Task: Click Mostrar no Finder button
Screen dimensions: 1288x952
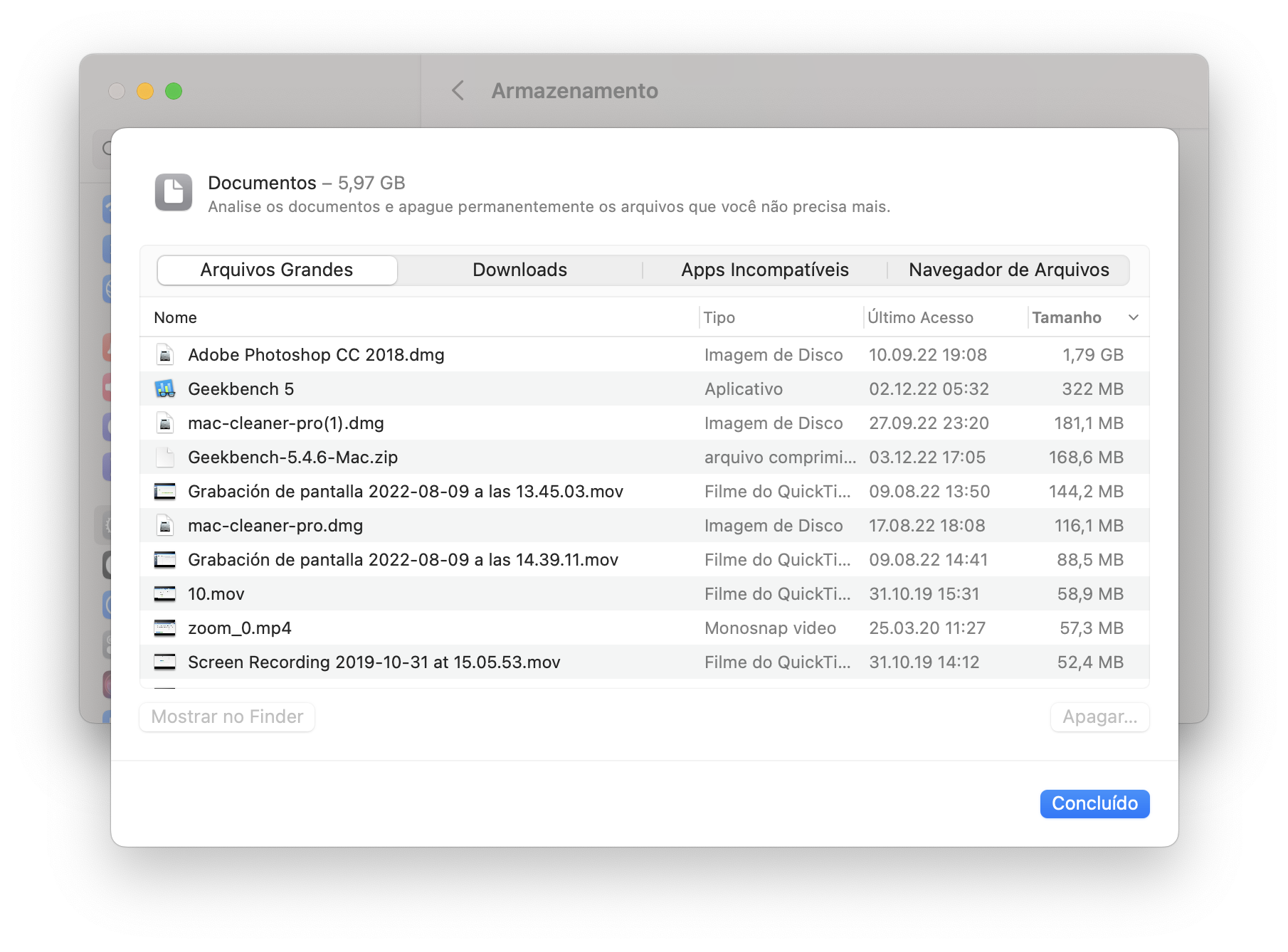Action: coord(227,716)
